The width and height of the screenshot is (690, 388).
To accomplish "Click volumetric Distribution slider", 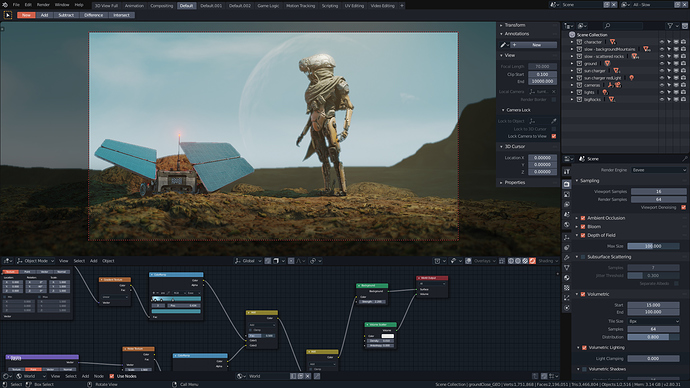I will [653, 337].
